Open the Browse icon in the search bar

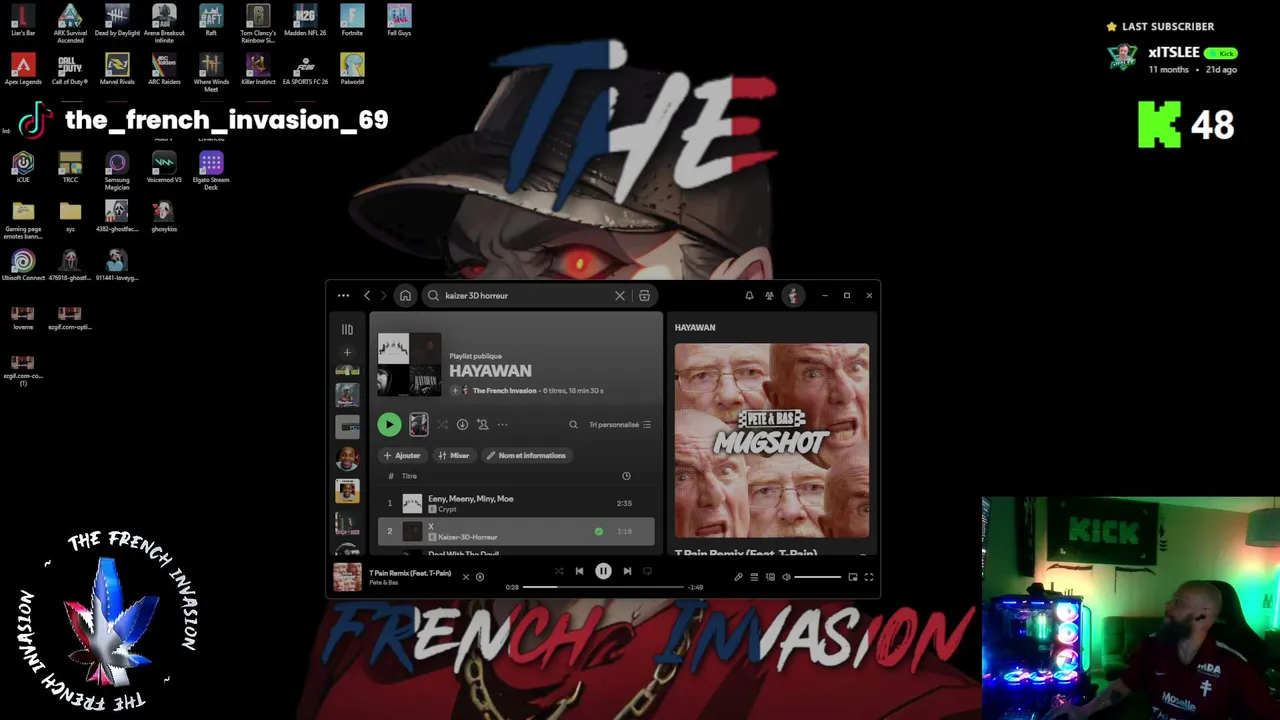tap(644, 296)
